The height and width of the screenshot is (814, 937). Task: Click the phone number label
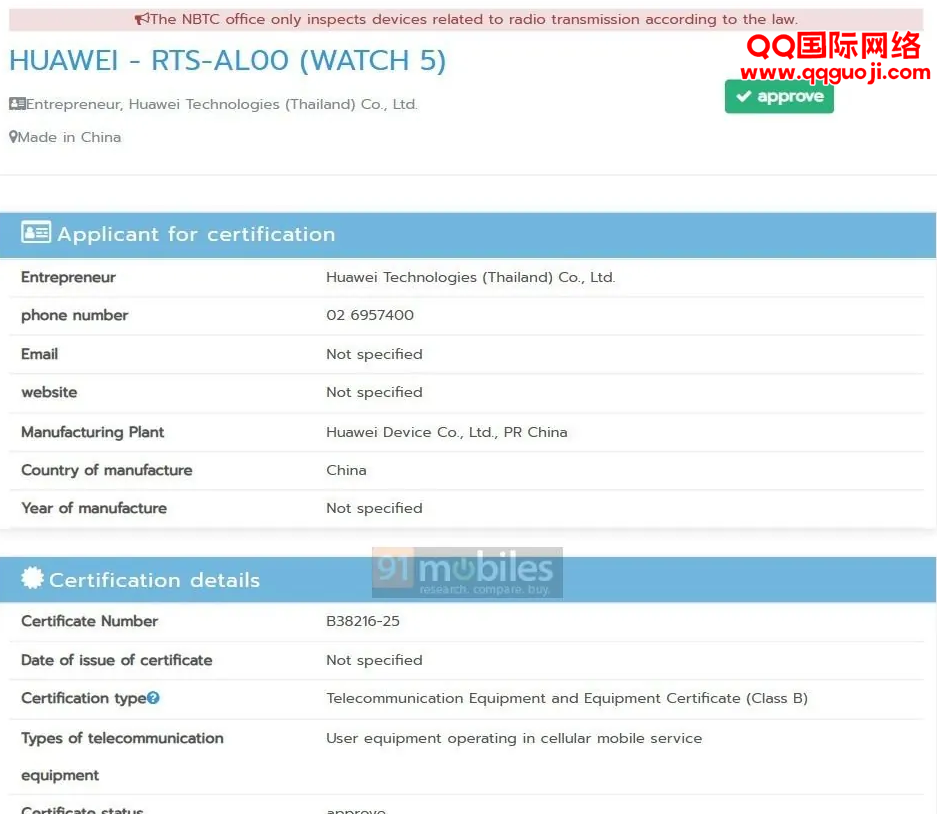[x=75, y=316]
